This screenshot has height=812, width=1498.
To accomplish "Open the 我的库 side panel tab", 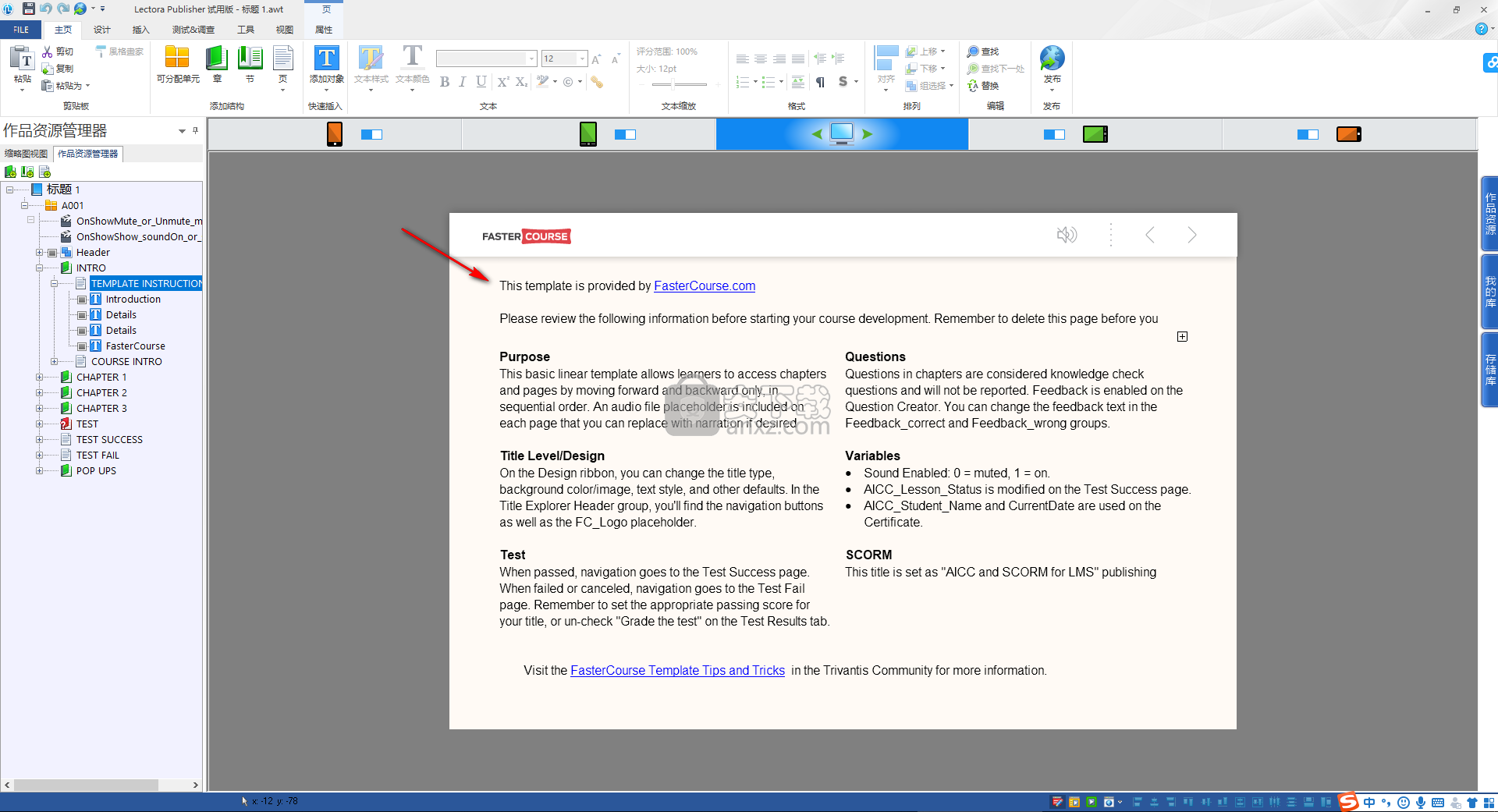I will pyautogui.click(x=1489, y=292).
